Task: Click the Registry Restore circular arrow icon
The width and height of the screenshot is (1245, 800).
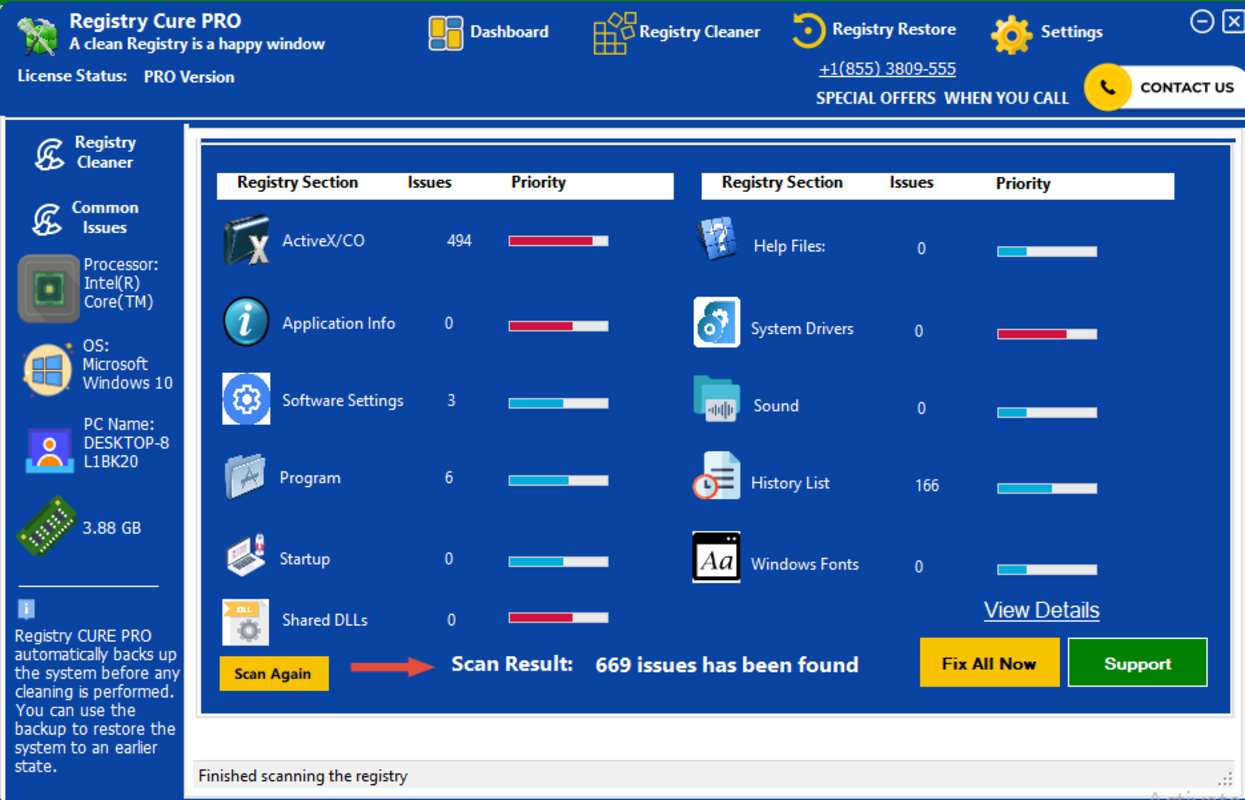Action: 808,31
